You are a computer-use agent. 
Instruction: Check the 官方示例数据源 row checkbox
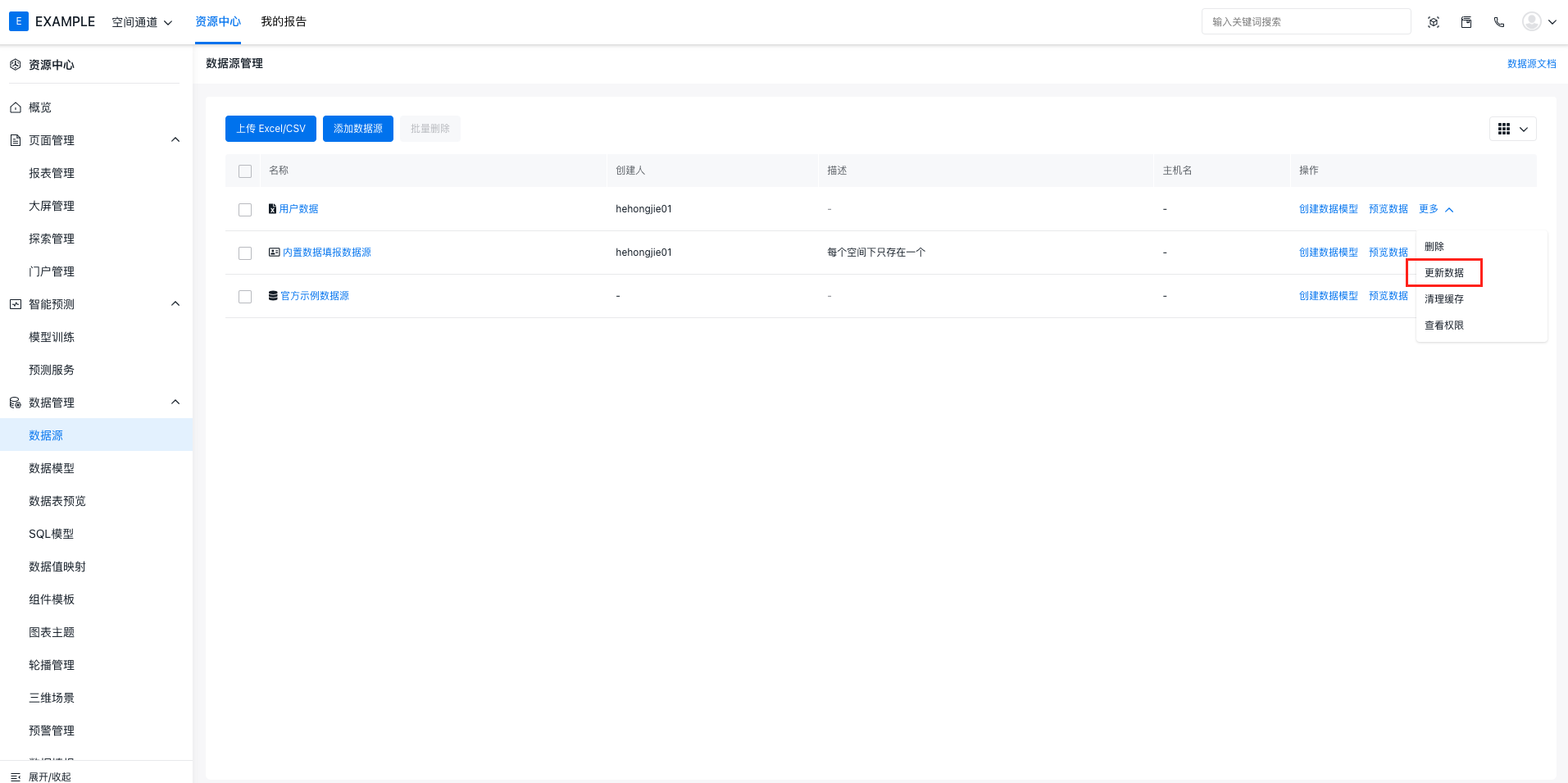pos(245,297)
